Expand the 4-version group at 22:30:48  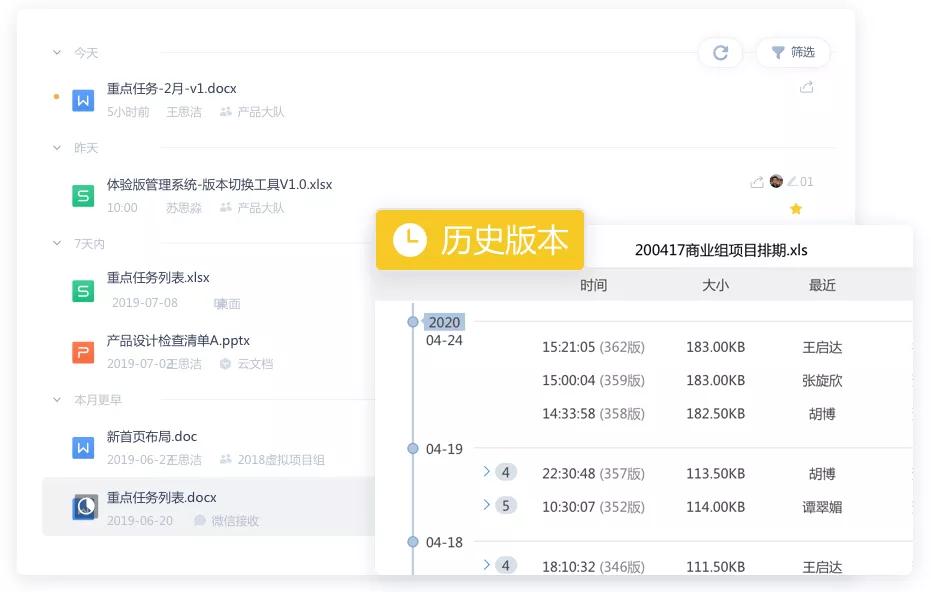pyautogui.click(x=486, y=473)
